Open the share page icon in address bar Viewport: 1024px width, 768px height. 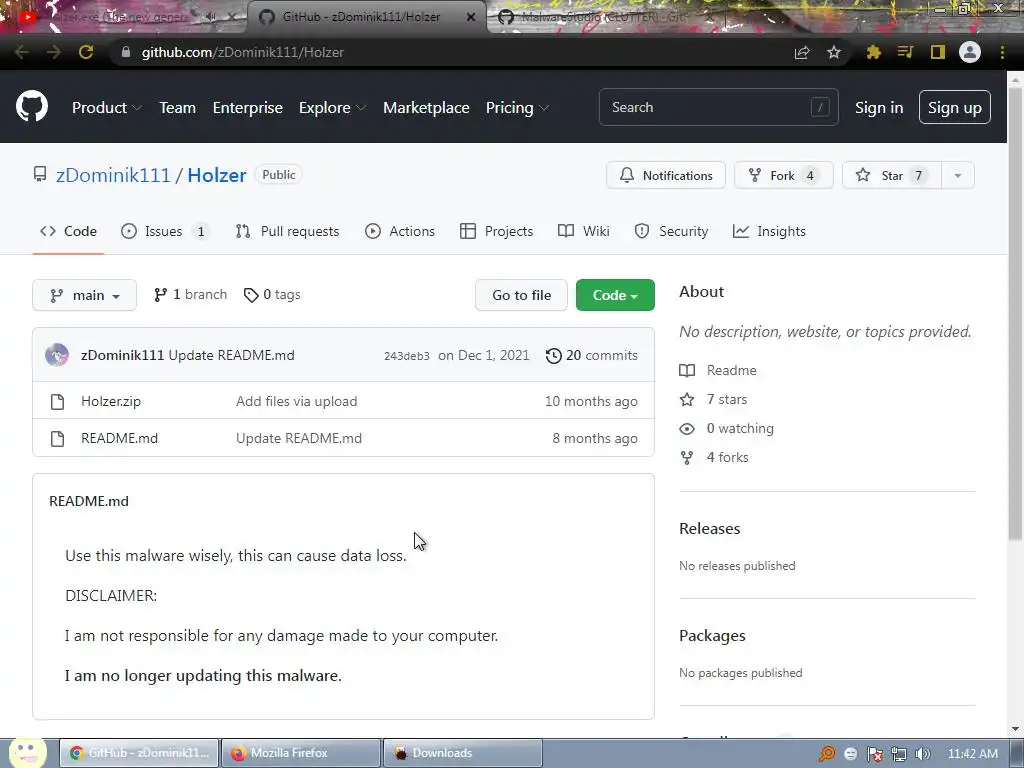(x=802, y=52)
